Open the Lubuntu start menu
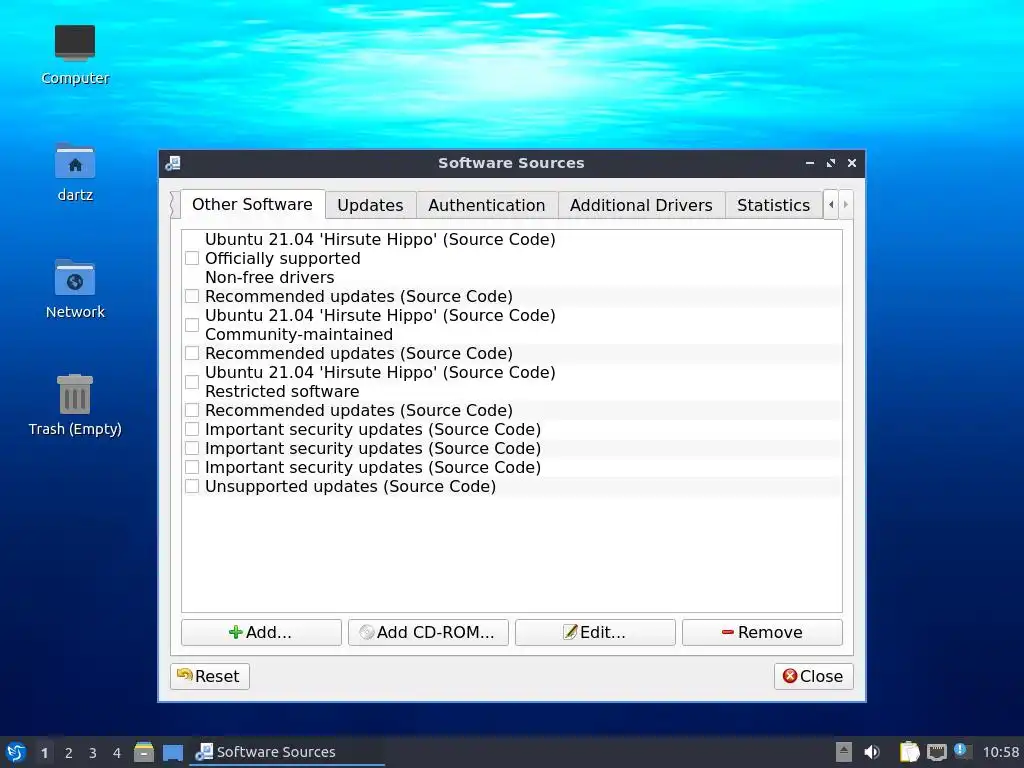 coord(16,752)
